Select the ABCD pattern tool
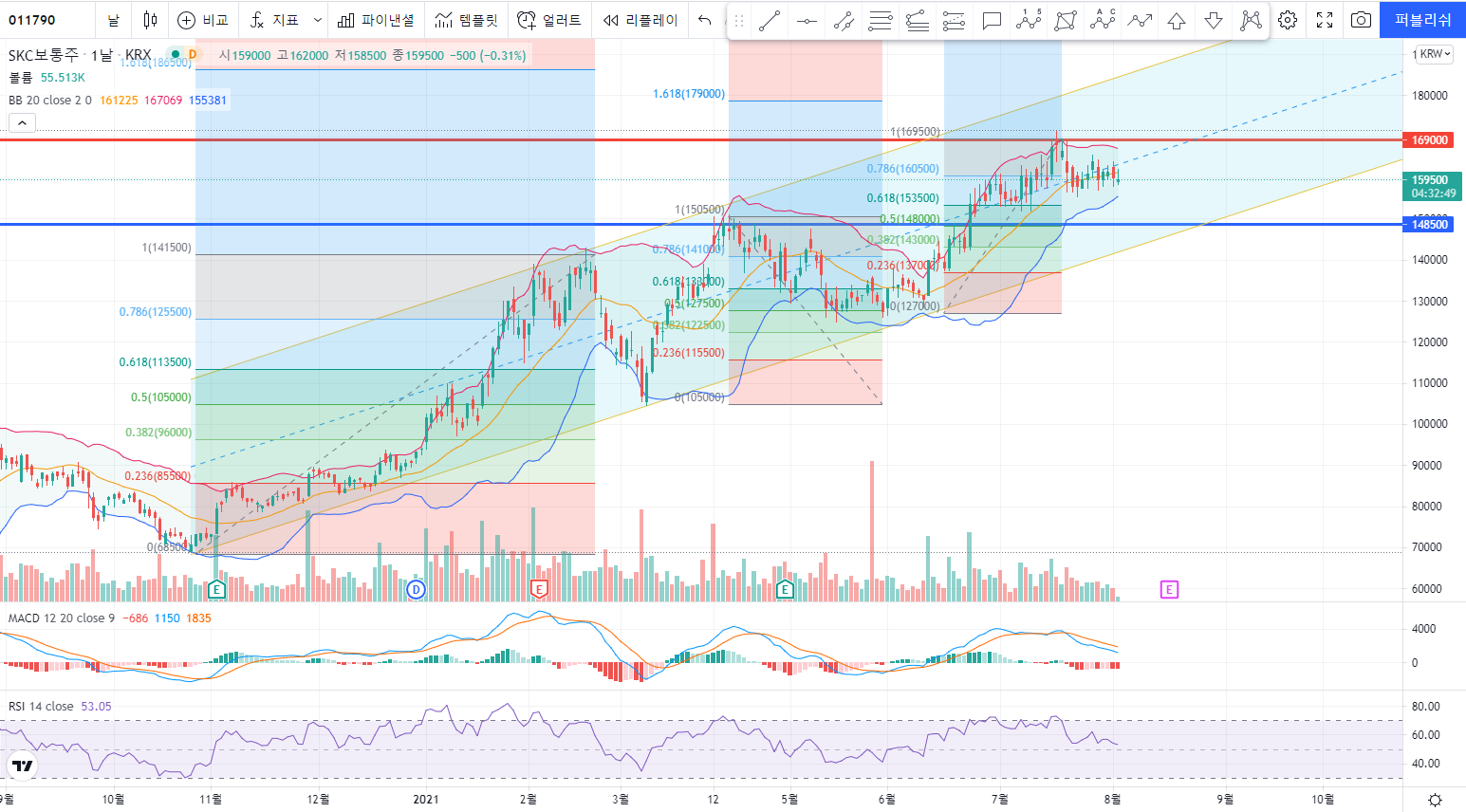1466x812 pixels. tap(1103, 21)
